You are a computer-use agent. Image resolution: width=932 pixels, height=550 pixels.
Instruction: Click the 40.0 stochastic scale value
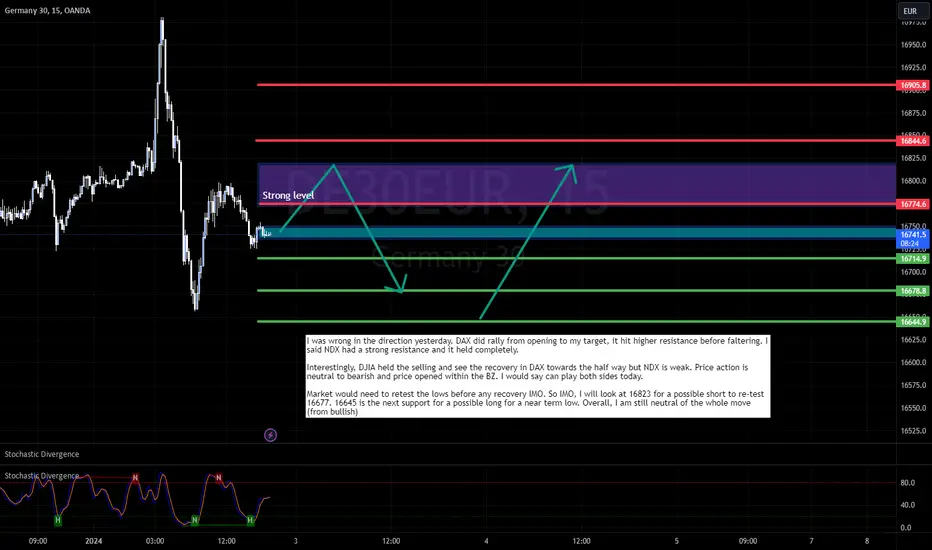point(907,505)
